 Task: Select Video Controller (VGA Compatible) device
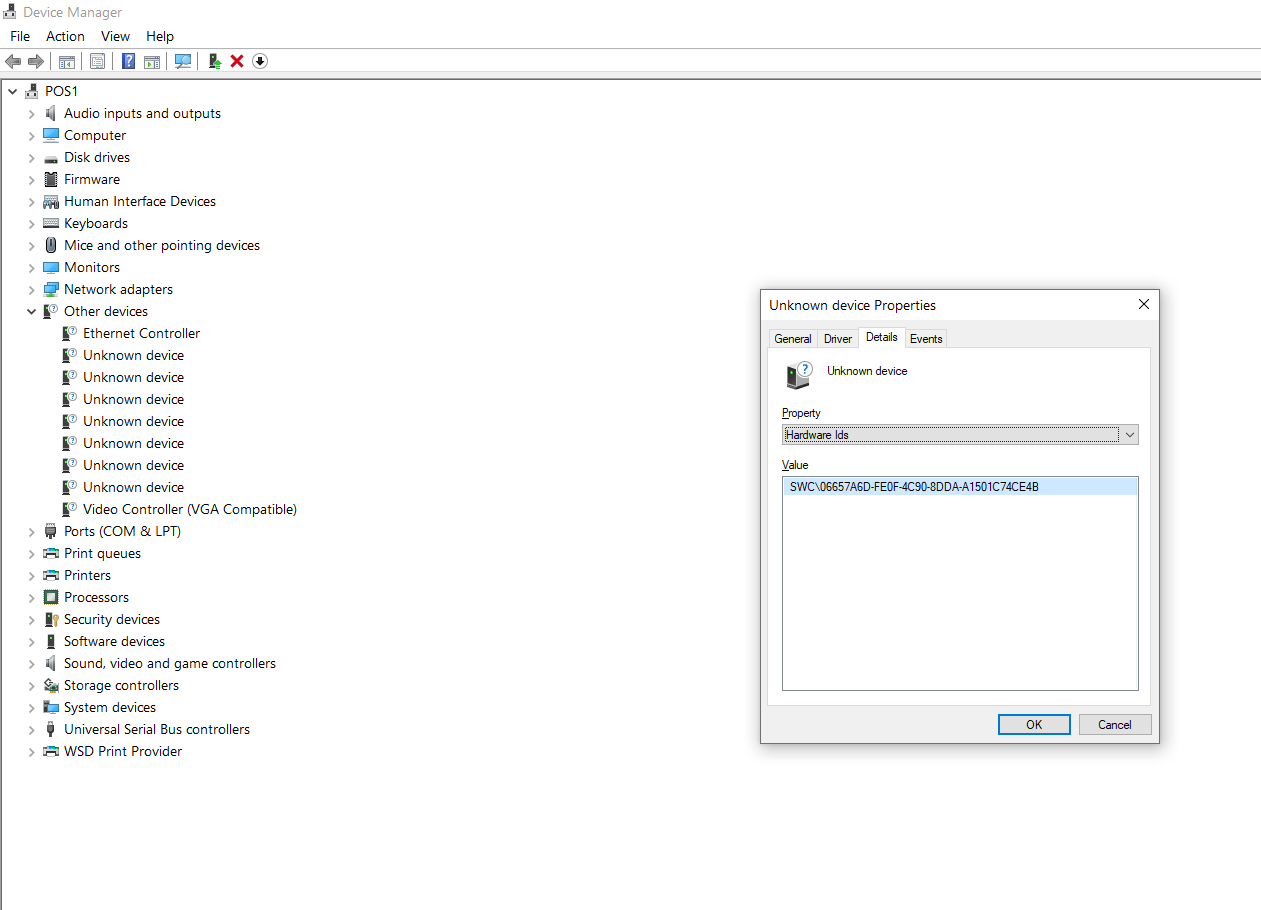click(x=189, y=509)
